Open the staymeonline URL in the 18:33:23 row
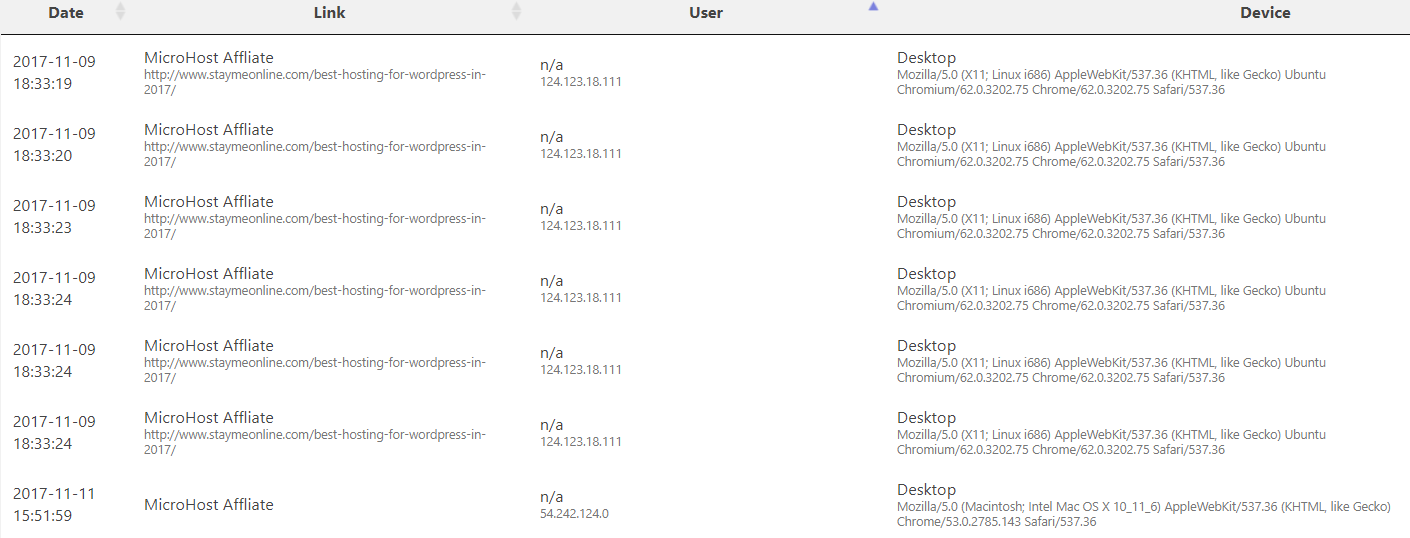Image resolution: width=1410 pixels, height=538 pixels. point(315,226)
